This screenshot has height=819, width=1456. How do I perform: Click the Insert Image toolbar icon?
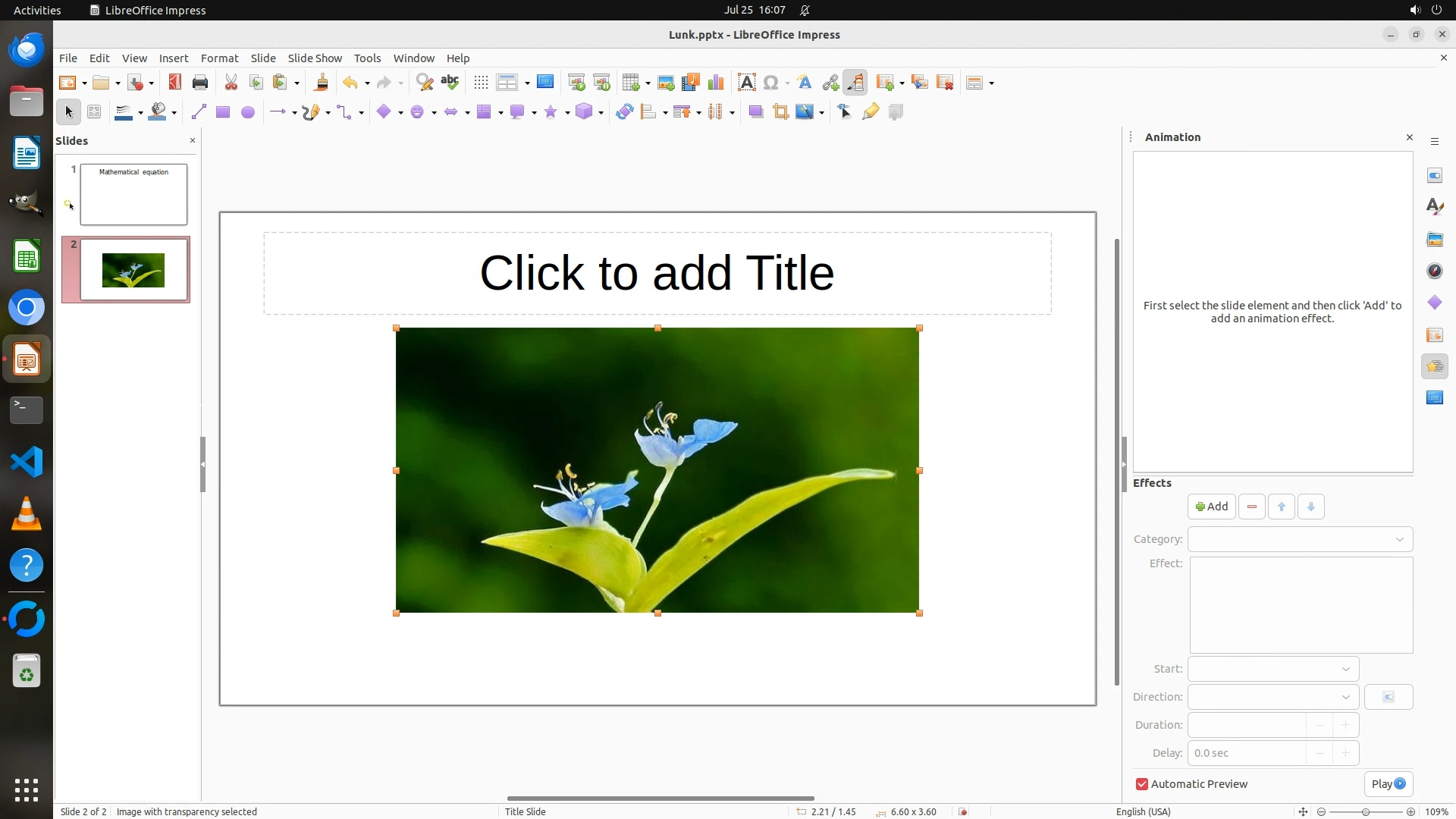666,83
